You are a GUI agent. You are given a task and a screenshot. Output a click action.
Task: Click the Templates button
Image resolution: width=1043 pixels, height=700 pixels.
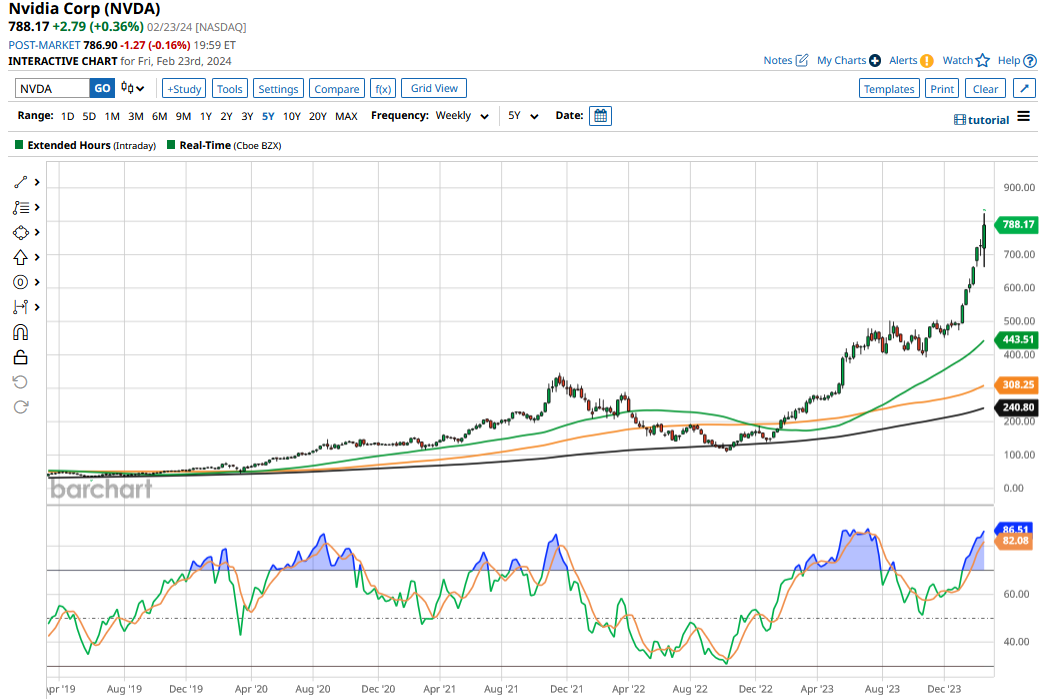pyautogui.click(x=888, y=88)
